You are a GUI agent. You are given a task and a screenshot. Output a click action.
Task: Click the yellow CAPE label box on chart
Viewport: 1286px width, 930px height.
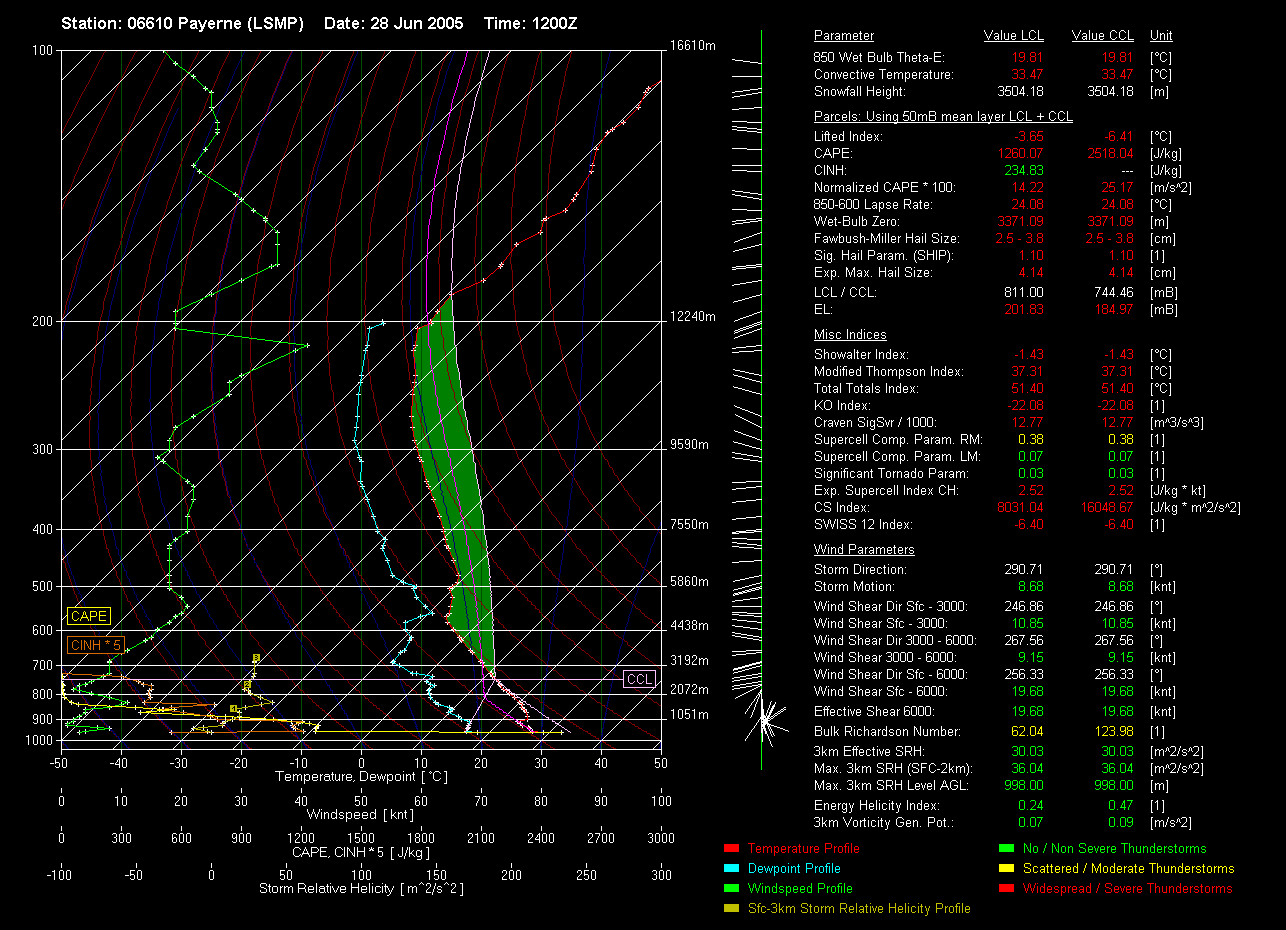(x=89, y=617)
